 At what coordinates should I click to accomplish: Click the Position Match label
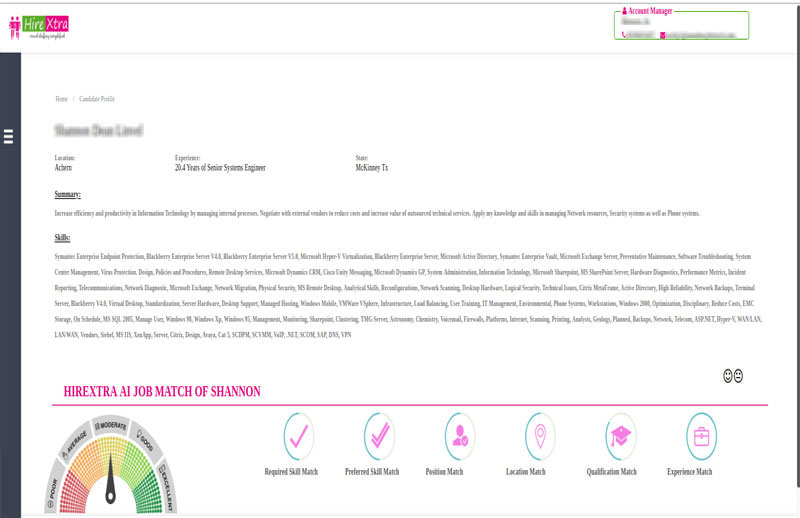[444, 472]
